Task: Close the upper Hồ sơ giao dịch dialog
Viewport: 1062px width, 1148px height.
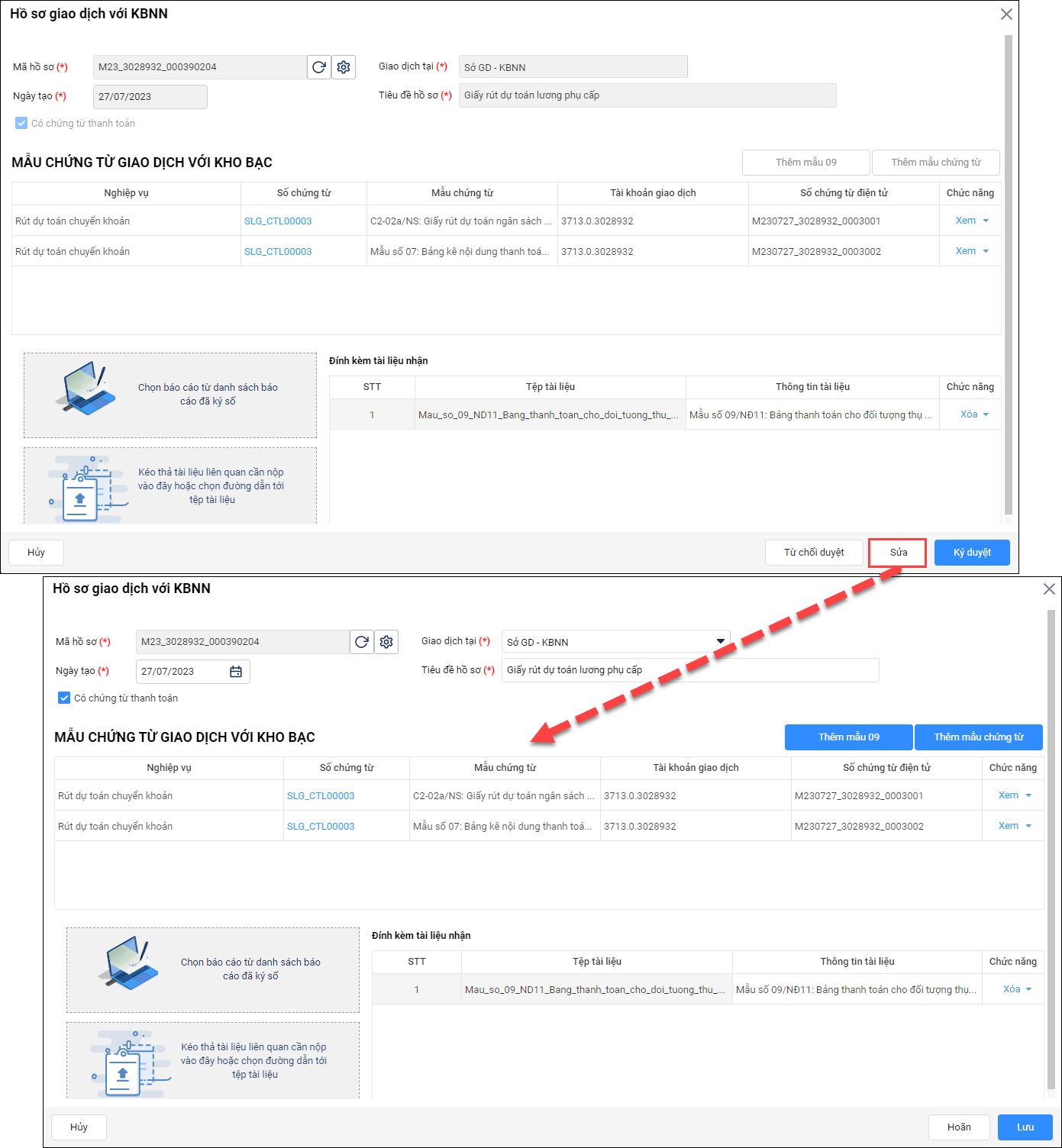Action: pos(1006,14)
